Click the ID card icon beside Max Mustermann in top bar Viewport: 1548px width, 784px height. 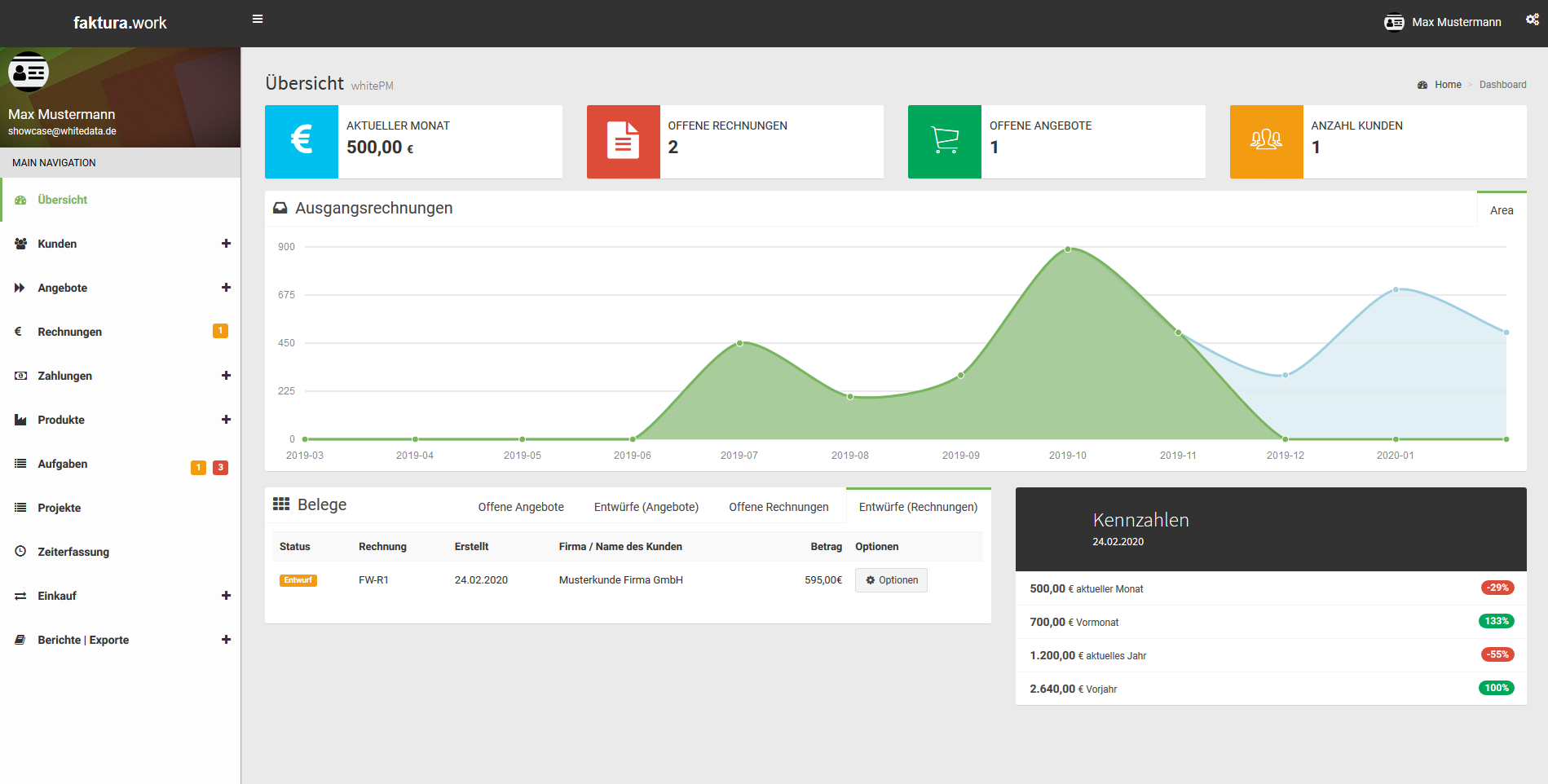(1394, 22)
